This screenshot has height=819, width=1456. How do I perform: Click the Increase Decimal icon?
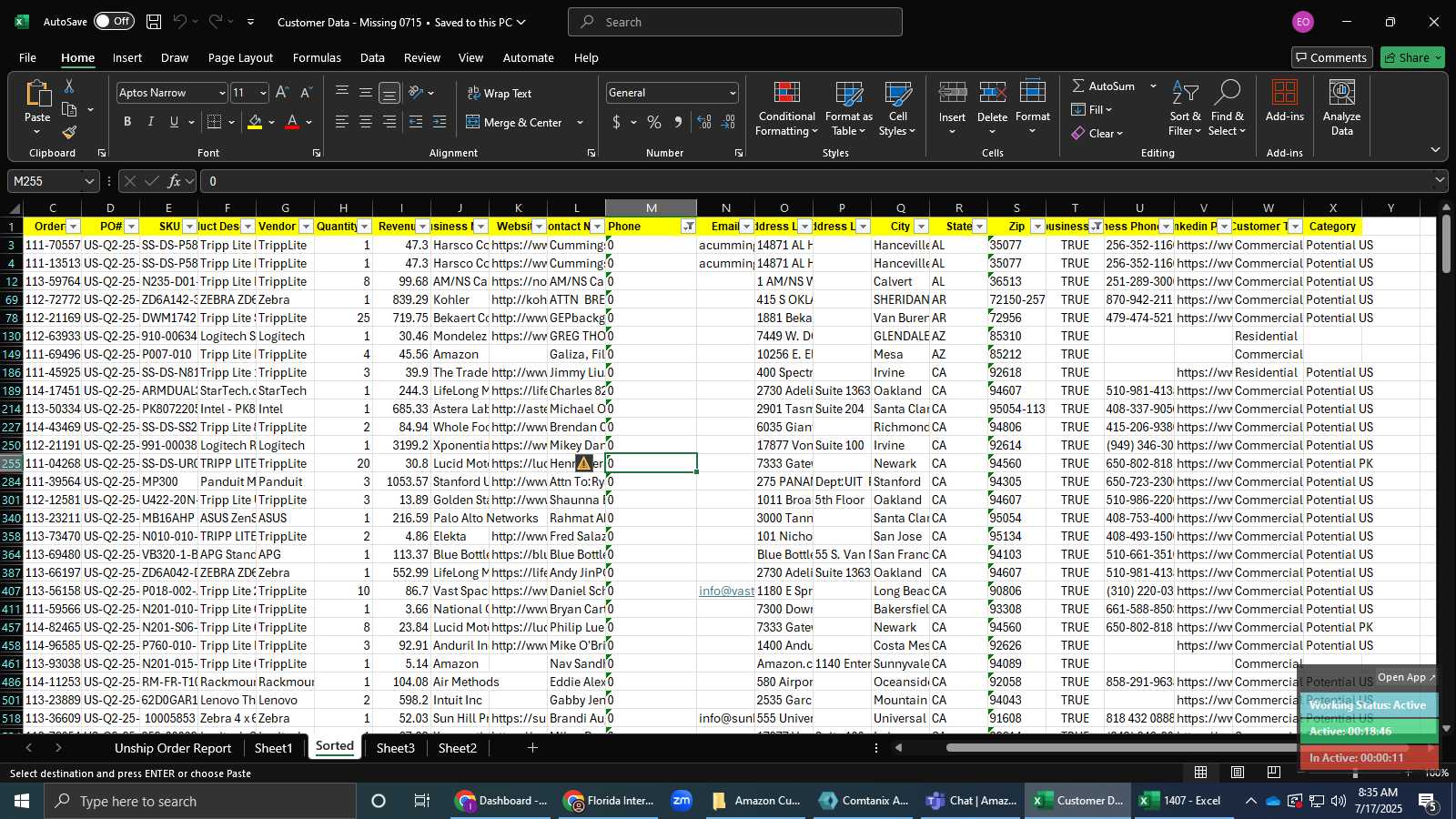point(704,122)
